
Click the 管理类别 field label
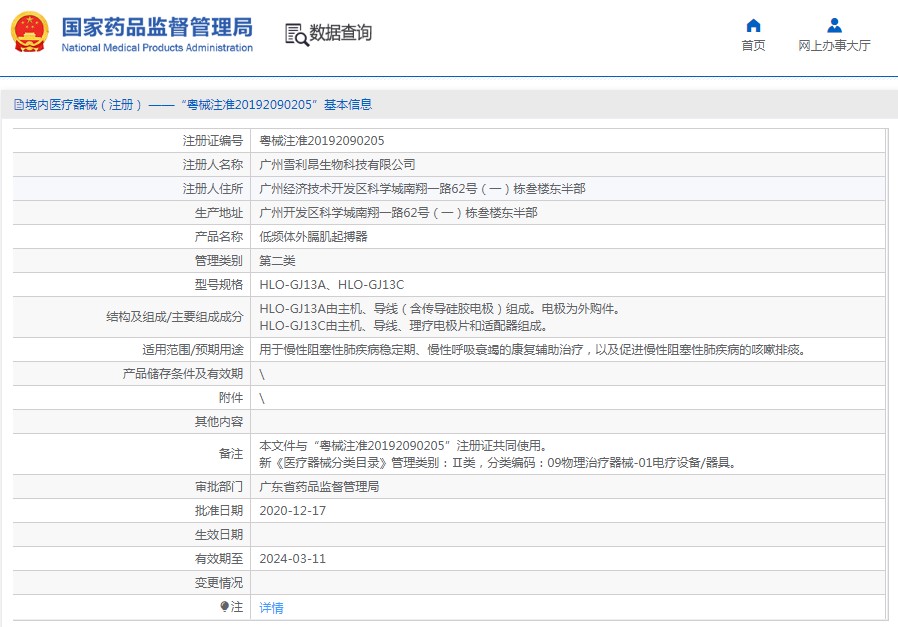point(219,261)
